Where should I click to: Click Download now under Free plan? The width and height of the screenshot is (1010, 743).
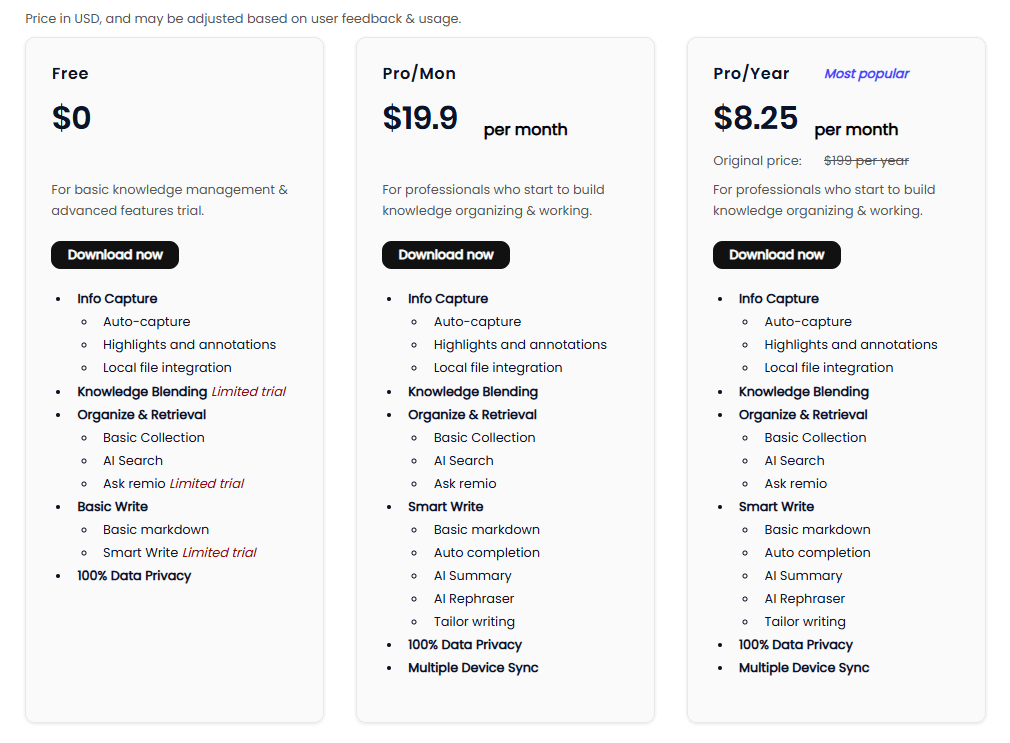[115, 255]
